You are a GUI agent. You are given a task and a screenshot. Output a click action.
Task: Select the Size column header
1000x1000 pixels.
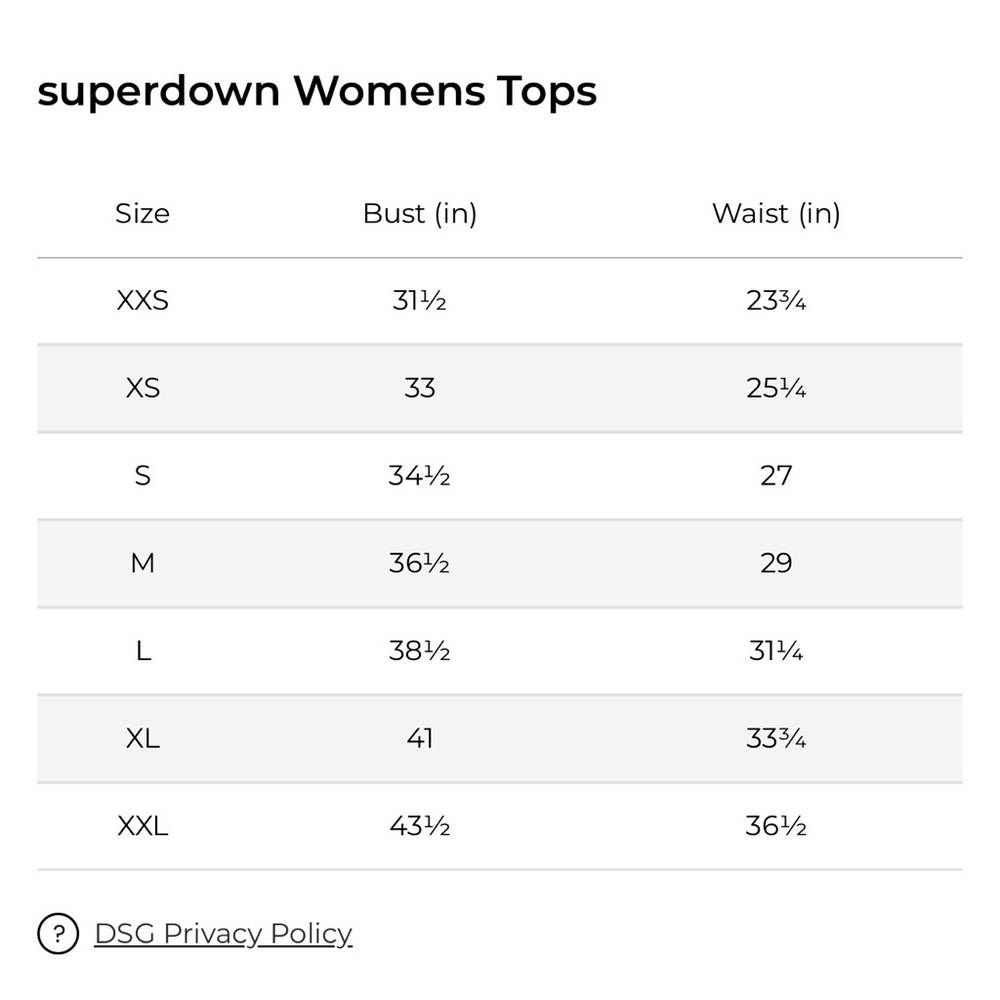point(142,213)
